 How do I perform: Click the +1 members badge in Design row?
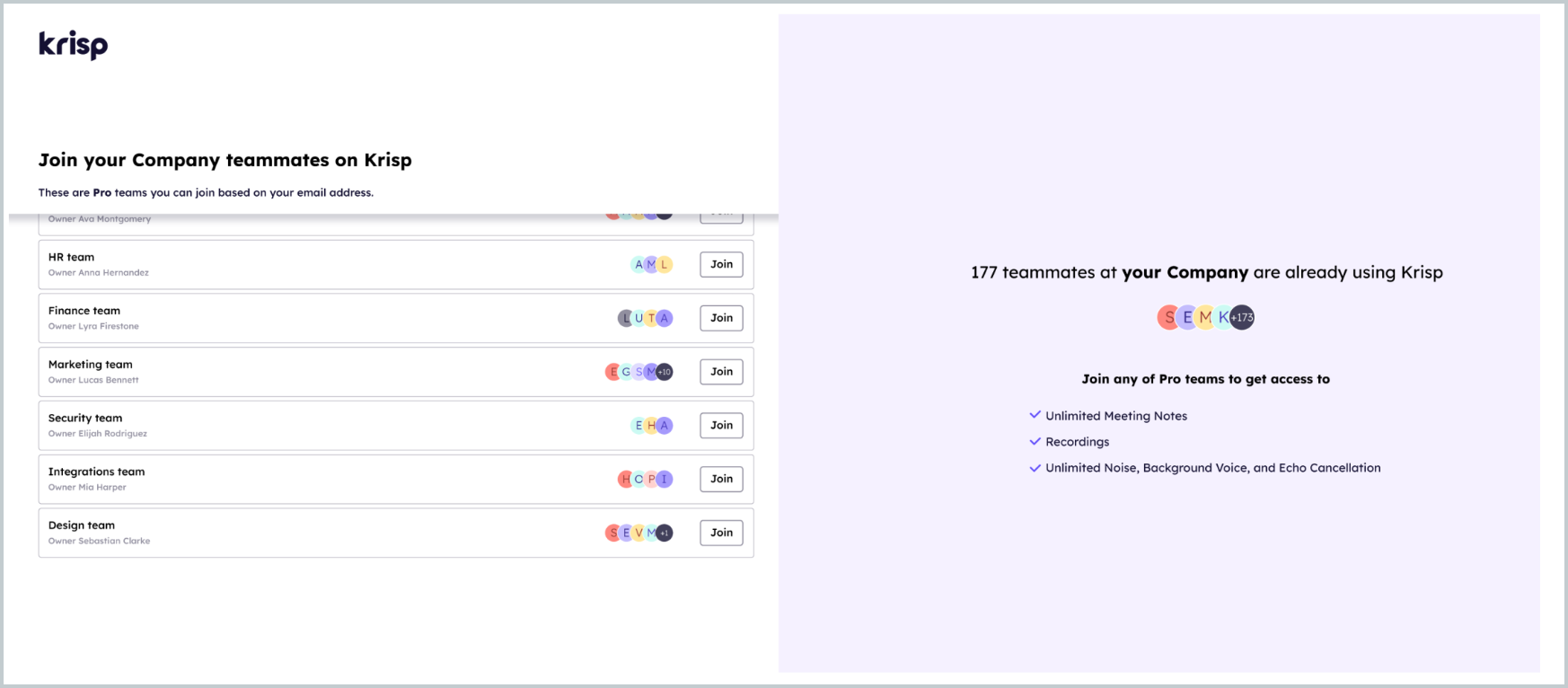pyautogui.click(x=665, y=533)
